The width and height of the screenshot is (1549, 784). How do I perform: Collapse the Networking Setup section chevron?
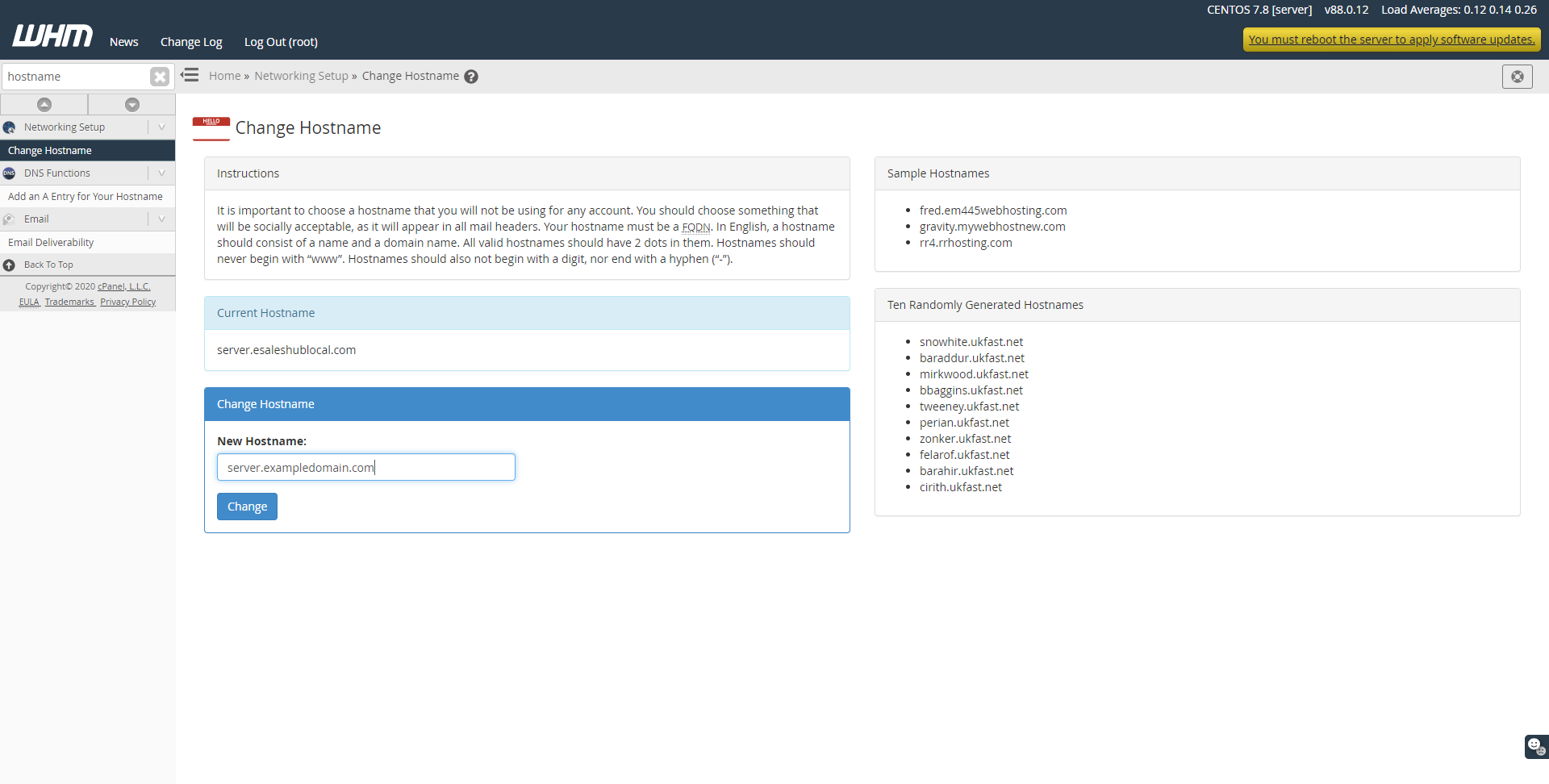[x=161, y=127]
